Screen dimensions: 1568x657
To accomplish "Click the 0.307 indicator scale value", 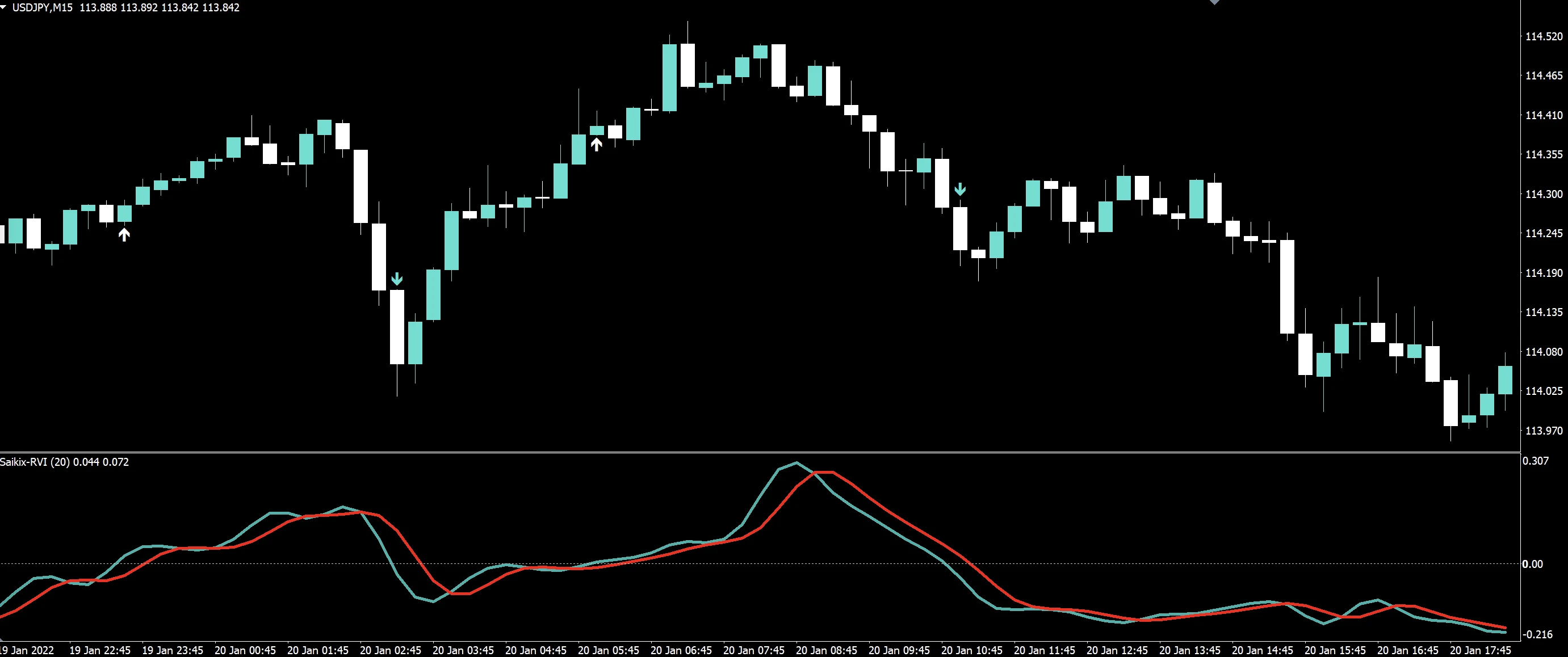I will [1535, 461].
